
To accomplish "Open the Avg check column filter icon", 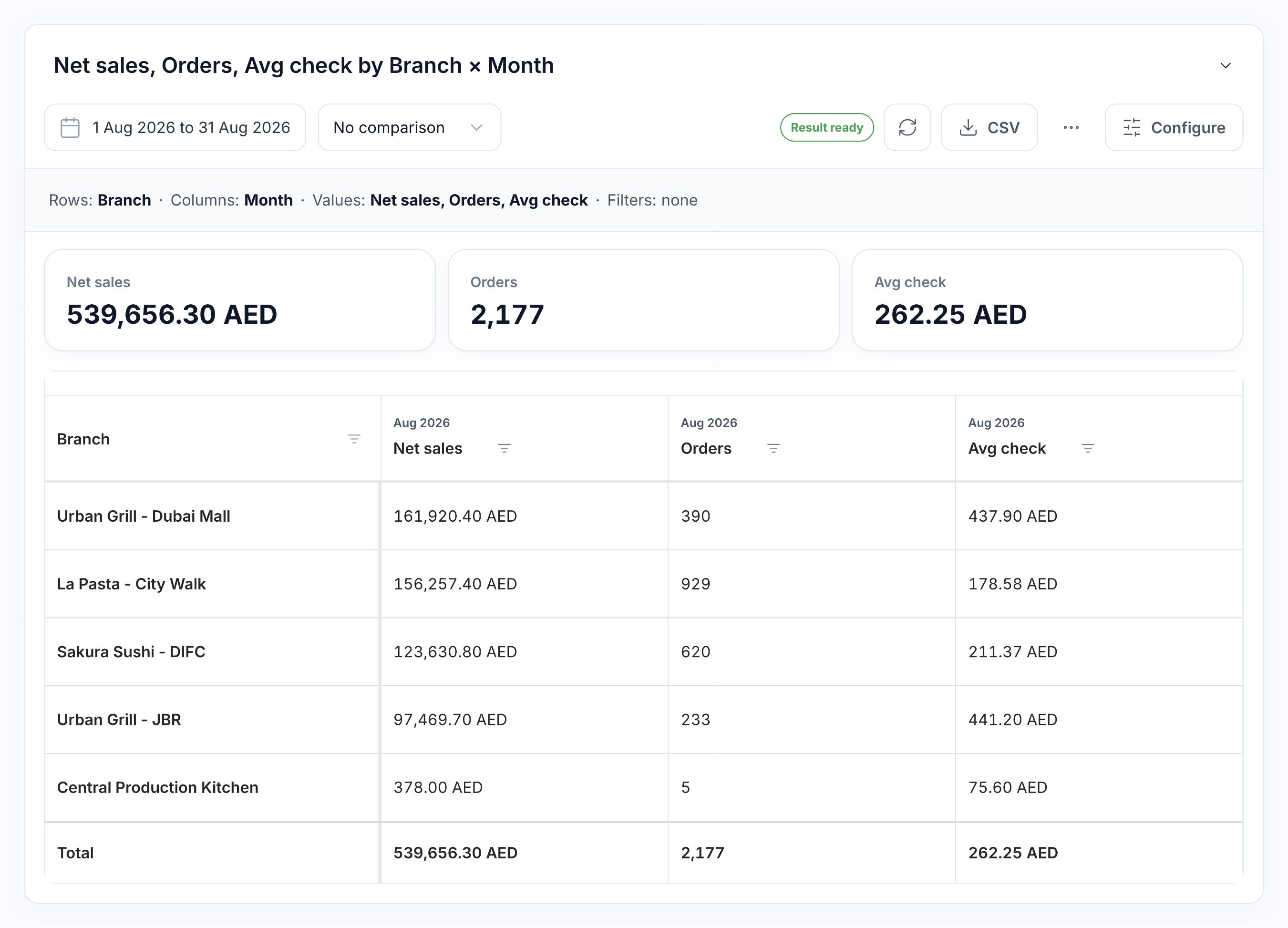I will click(x=1088, y=448).
